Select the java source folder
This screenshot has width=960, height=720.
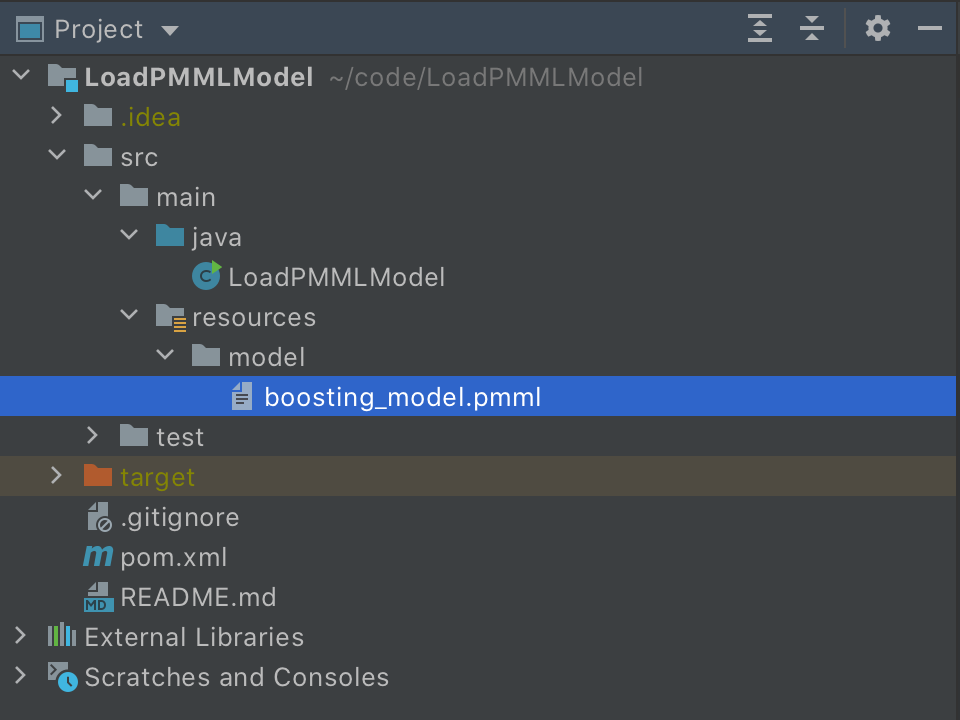coord(216,237)
